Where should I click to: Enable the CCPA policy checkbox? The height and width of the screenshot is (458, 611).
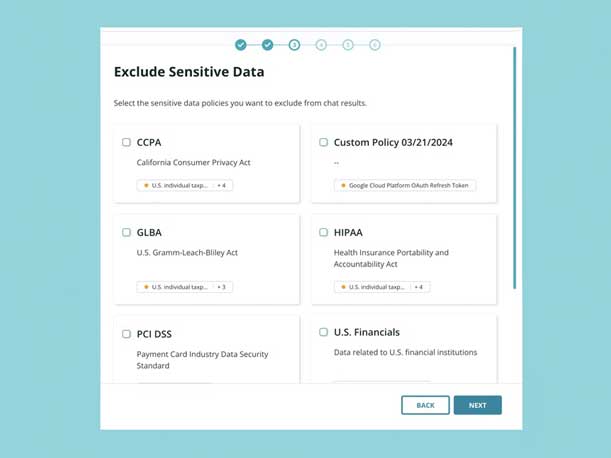pos(126,142)
